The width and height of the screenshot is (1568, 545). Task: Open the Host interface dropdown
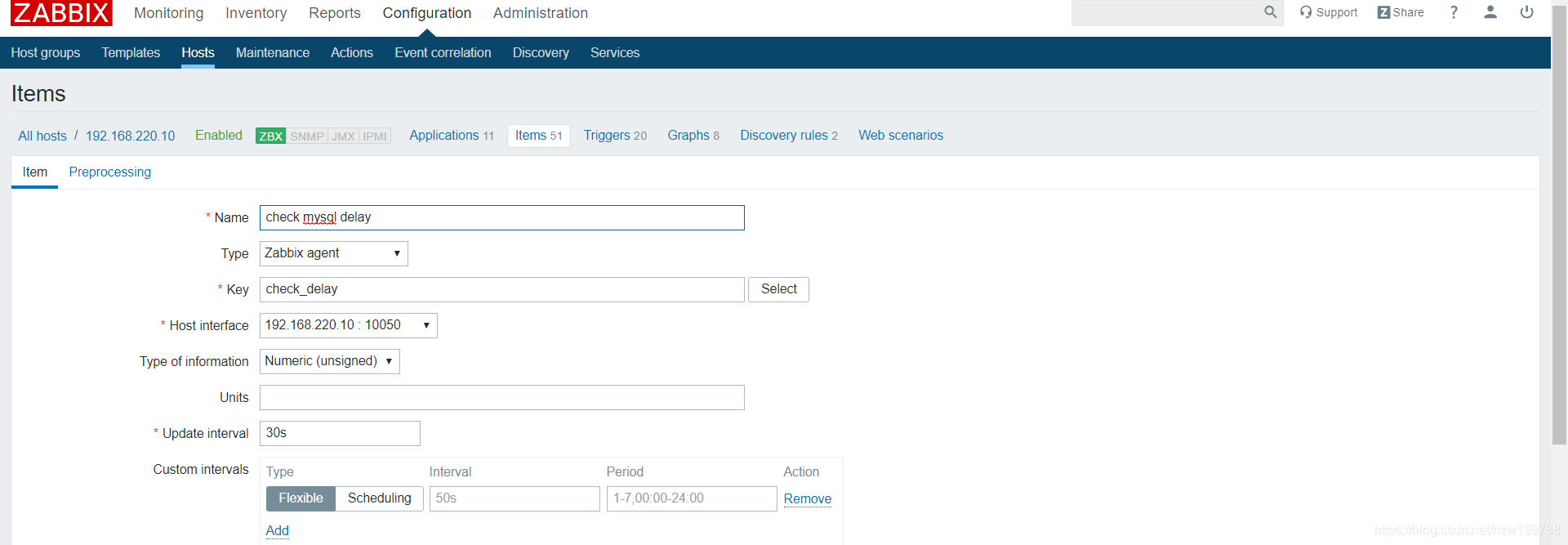348,325
